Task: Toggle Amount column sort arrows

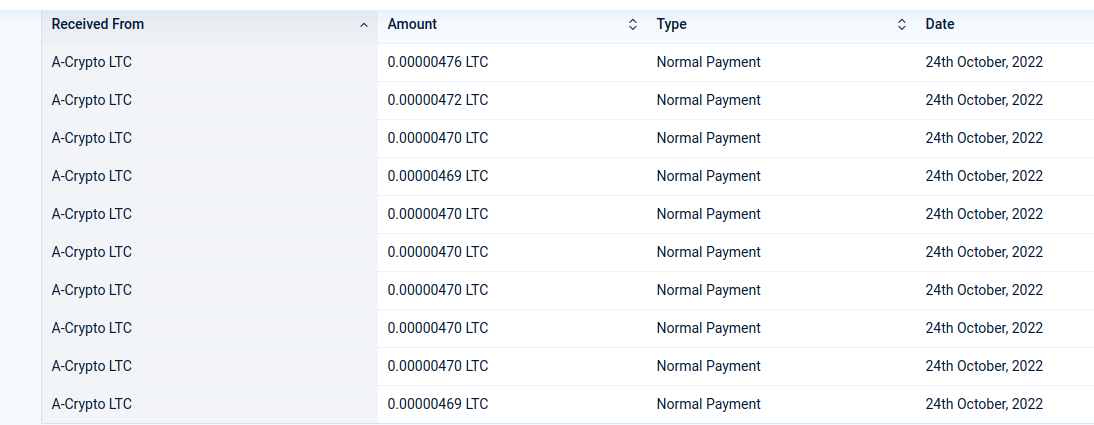Action: pyautogui.click(x=632, y=24)
